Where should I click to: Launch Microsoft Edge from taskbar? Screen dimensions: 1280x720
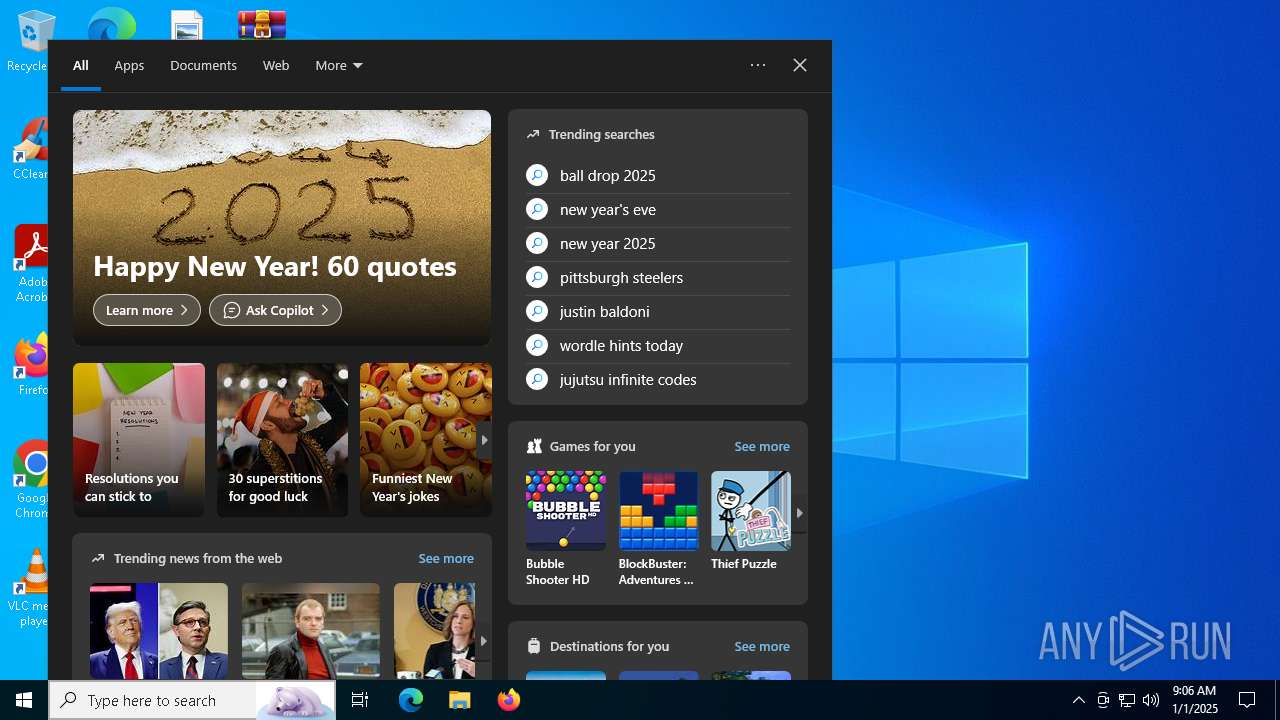(x=411, y=700)
